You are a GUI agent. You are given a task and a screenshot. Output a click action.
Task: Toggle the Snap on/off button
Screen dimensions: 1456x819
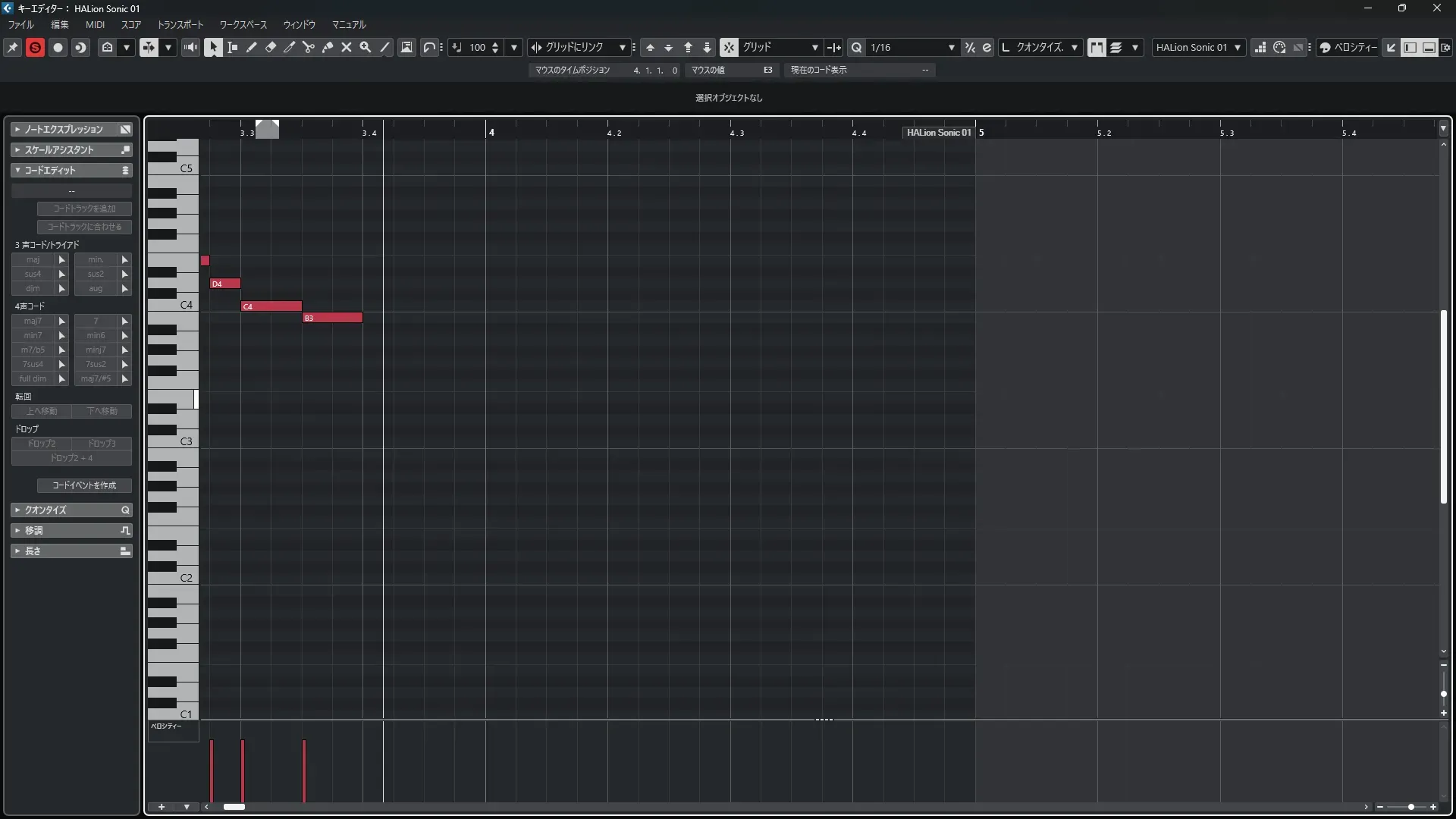729,47
